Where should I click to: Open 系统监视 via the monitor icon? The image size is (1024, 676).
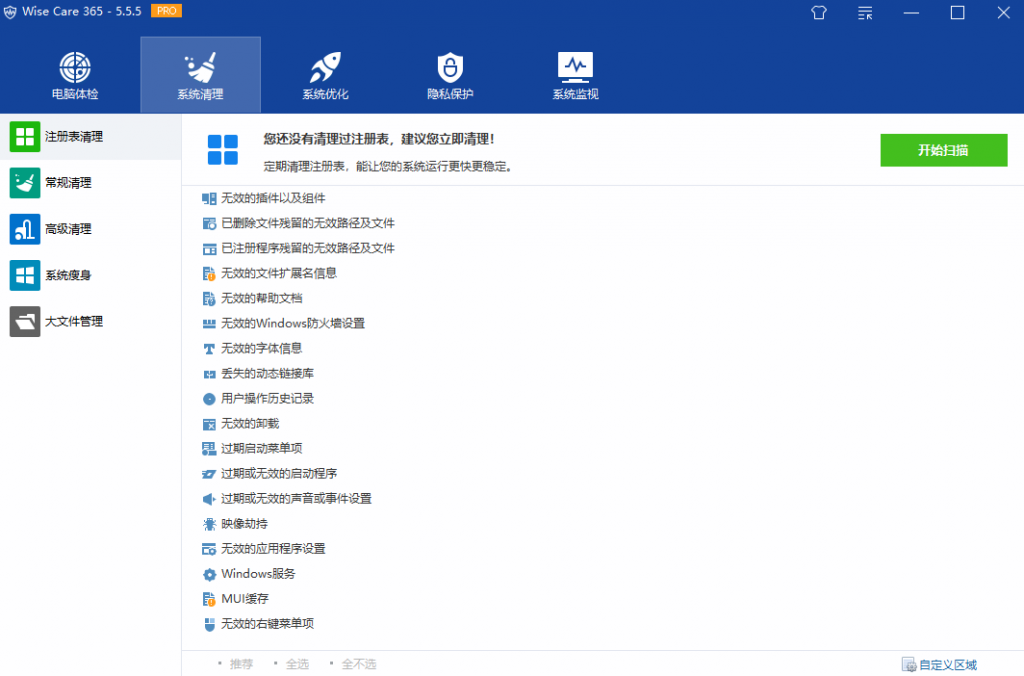[574, 74]
